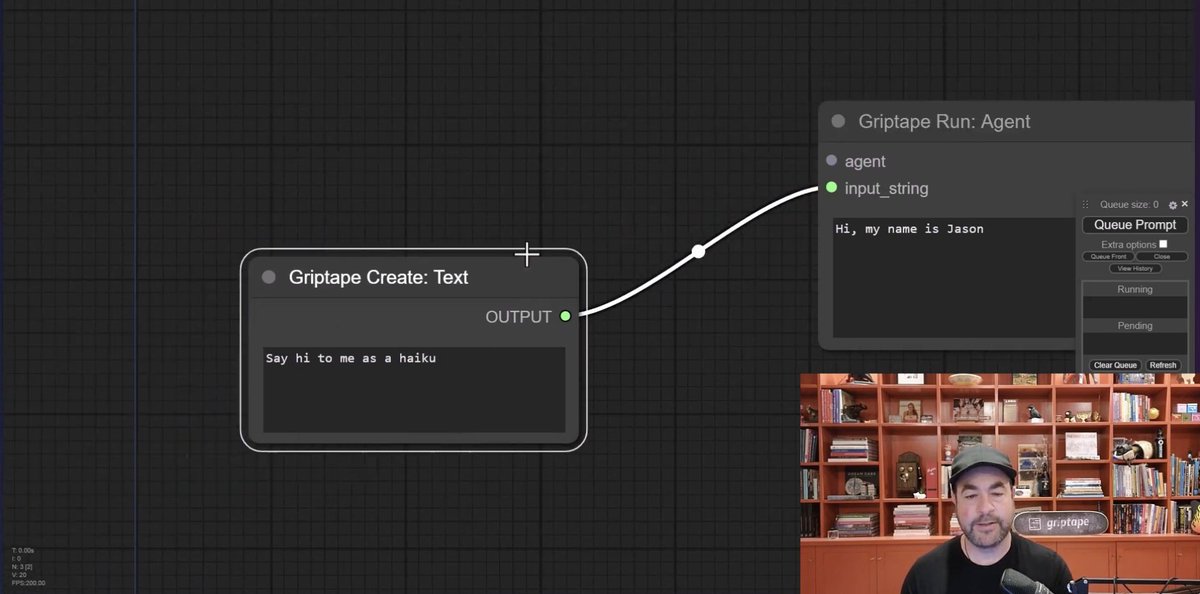Grab the queue panel drag handle
The image size is (1200, 594).
(1086, 205)
